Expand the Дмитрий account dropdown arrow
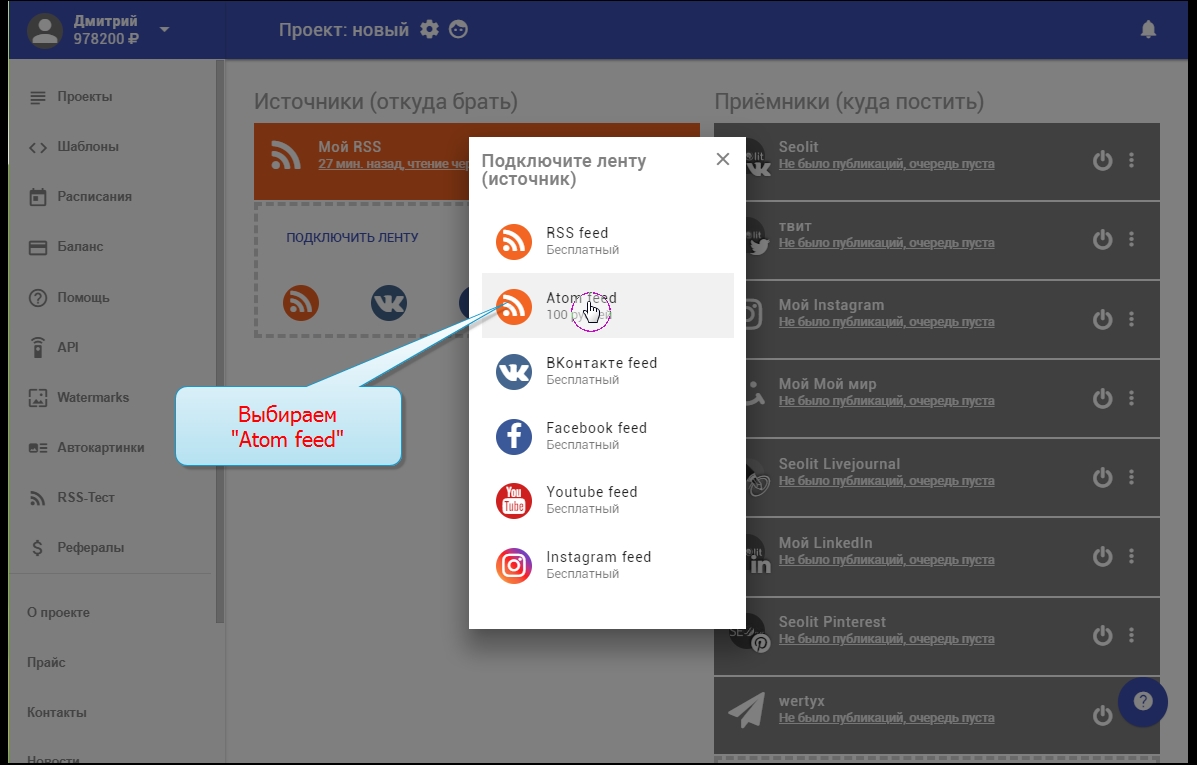The height and width of the screenshot is (765, 1197). [x=165, y=29]
